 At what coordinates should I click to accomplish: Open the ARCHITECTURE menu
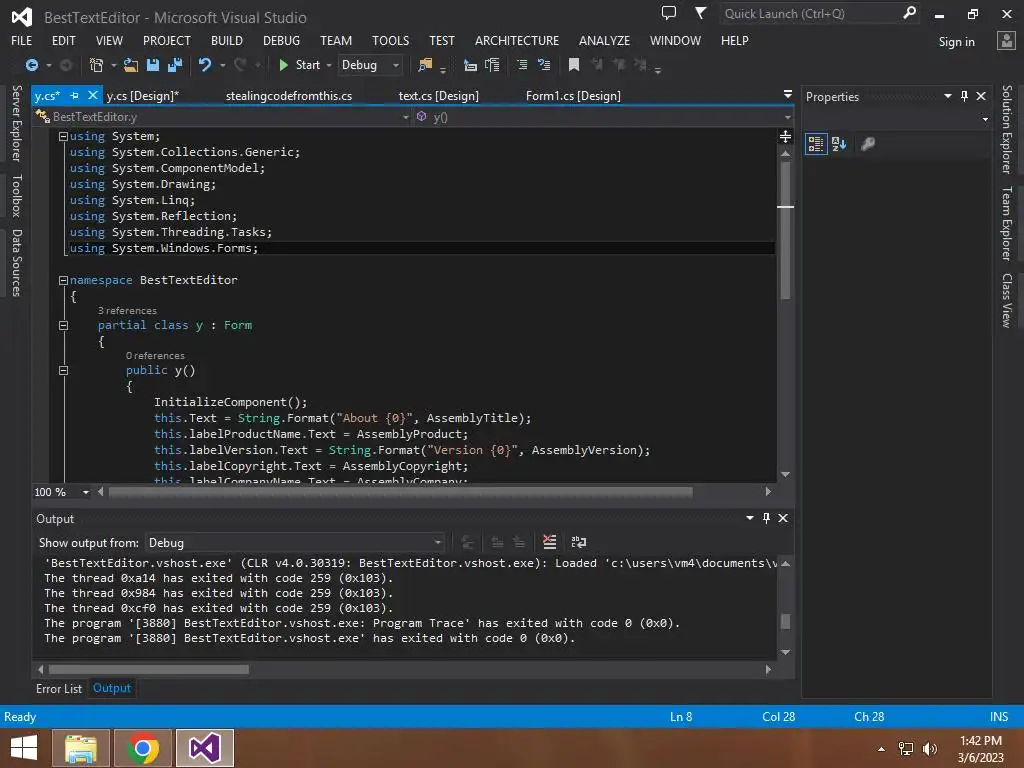(517, 40)
